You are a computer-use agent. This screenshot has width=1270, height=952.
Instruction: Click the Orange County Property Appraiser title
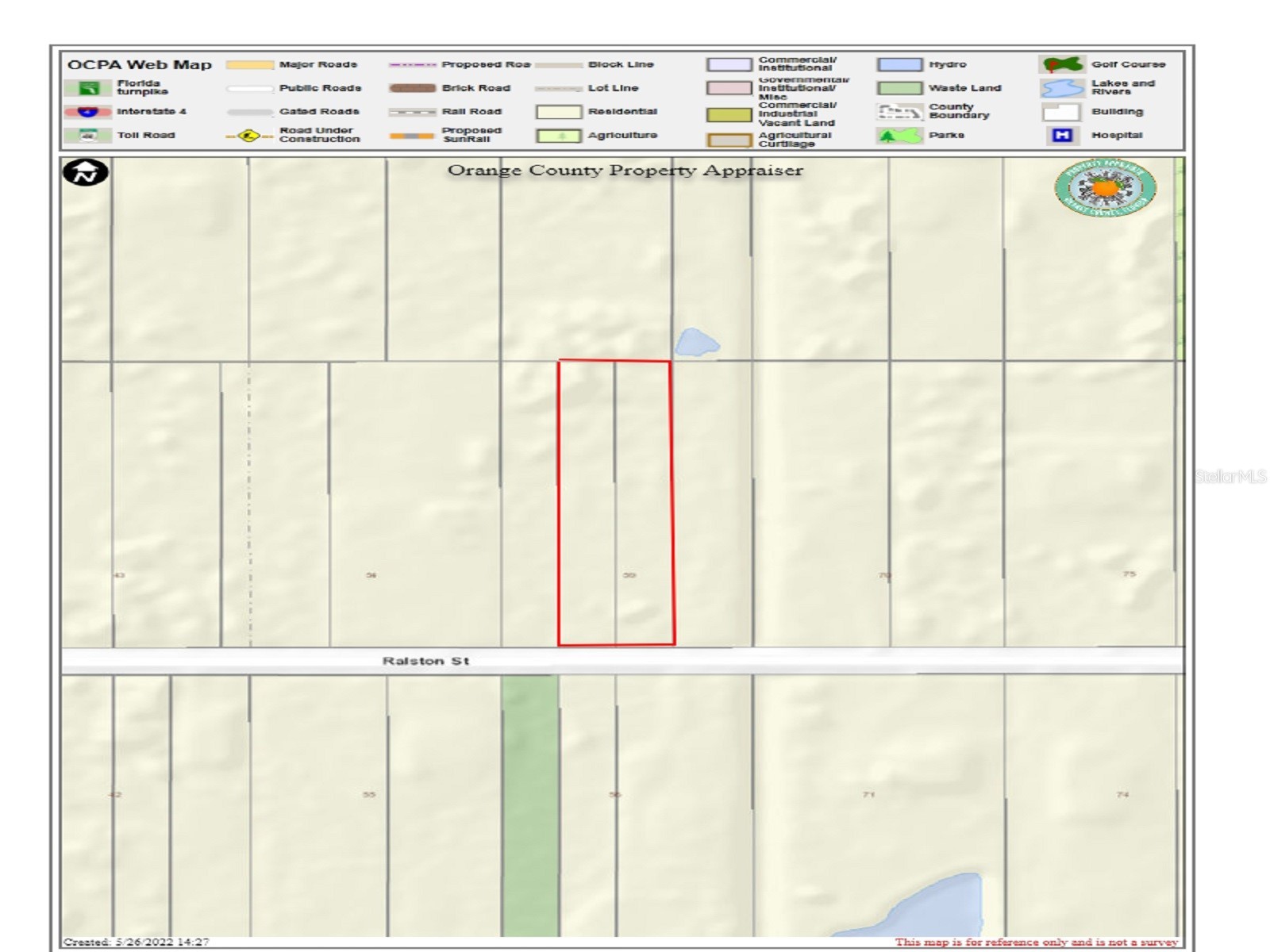[x=626, y=170]
